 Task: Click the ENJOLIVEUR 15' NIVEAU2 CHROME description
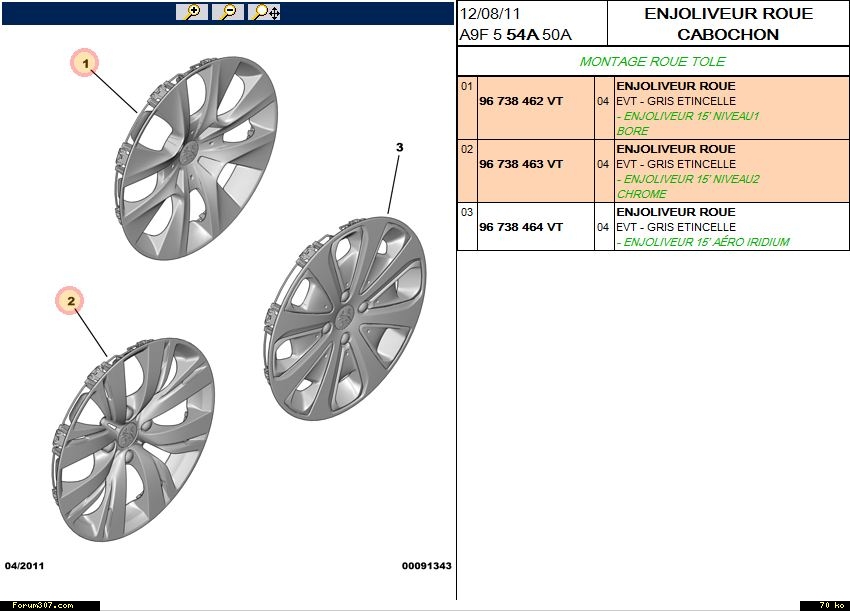(x=688, y=186)
